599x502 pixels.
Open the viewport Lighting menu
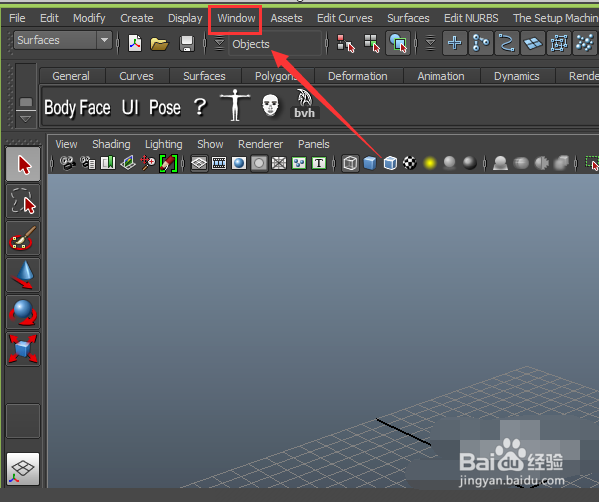pos(164,144)
